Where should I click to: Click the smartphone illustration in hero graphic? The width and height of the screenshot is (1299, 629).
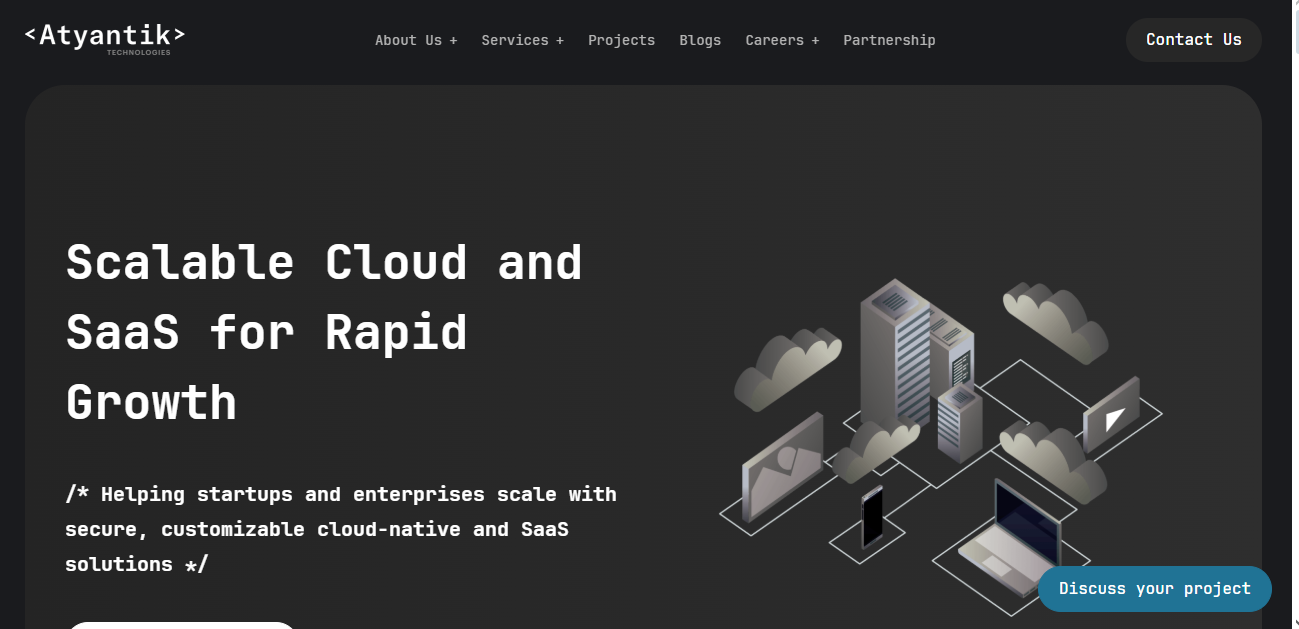pyautogui.click(x=872, y=516)
